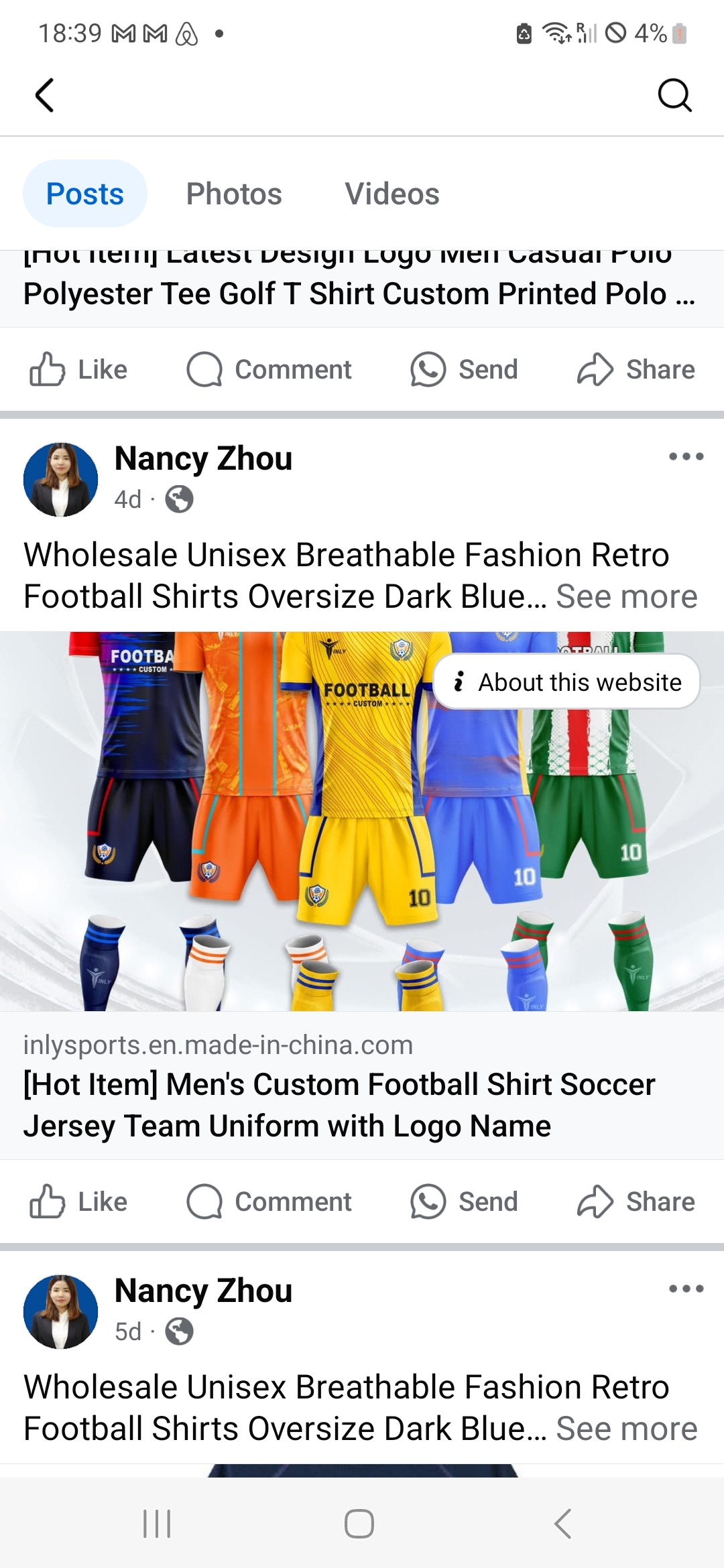Image resolution: width=724 pixels, height=1568 pixels.
Task: Tap the back arrow at top left
Action: [x=44, y=94]
